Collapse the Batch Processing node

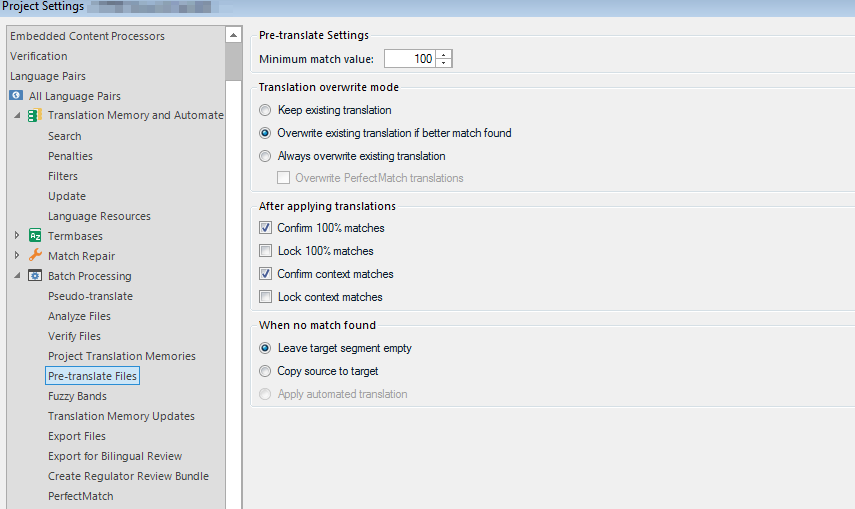pos(17,276)
